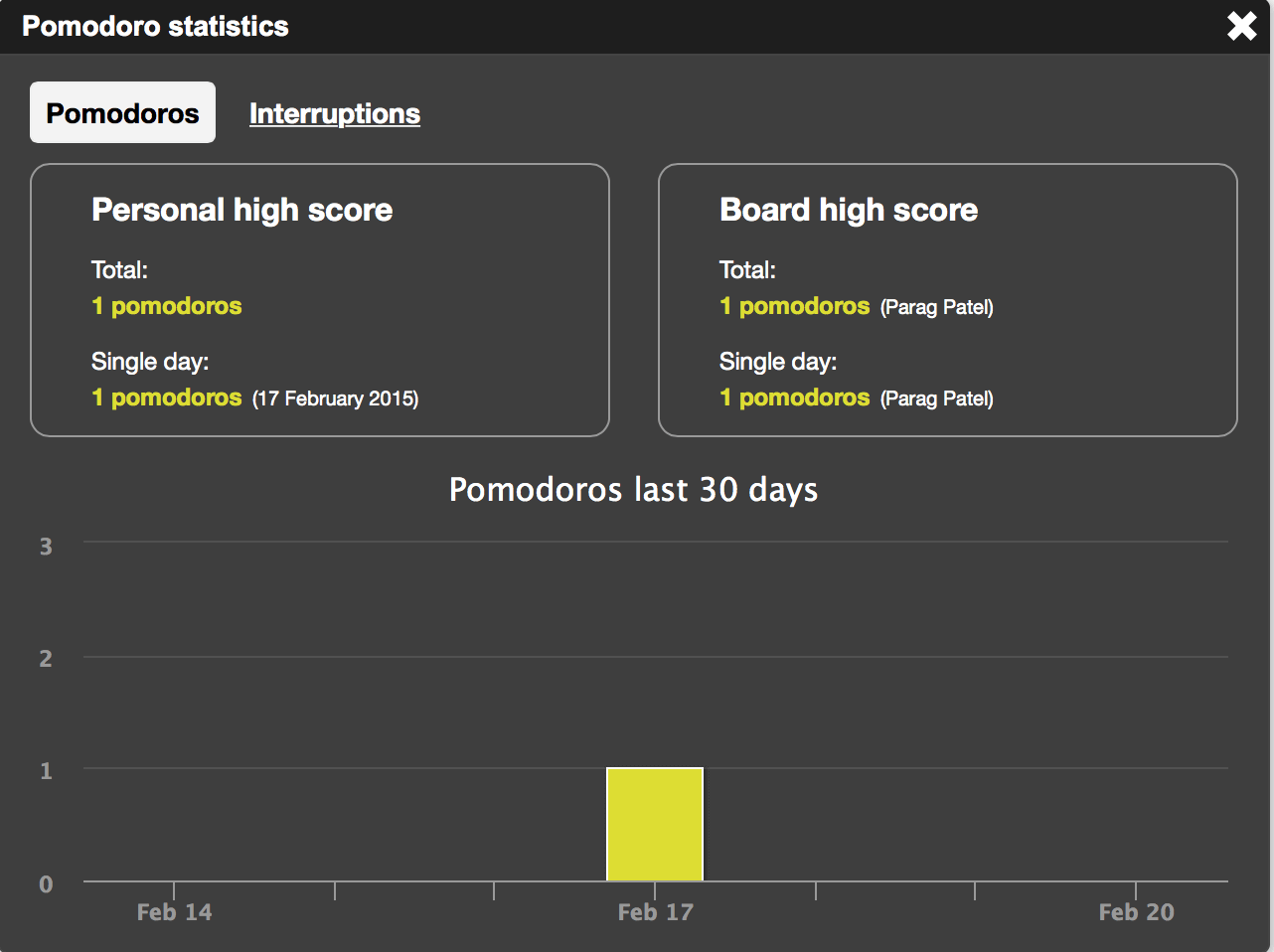Close the Pomodoro statistics dialog
The image size is (1274, 952).
[1241, 26]
